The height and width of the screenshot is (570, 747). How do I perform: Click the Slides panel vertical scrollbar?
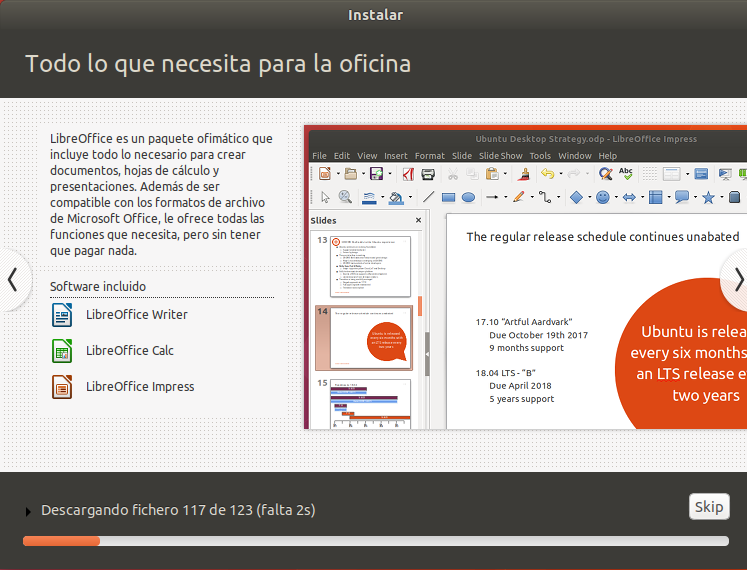coord(420,329)
